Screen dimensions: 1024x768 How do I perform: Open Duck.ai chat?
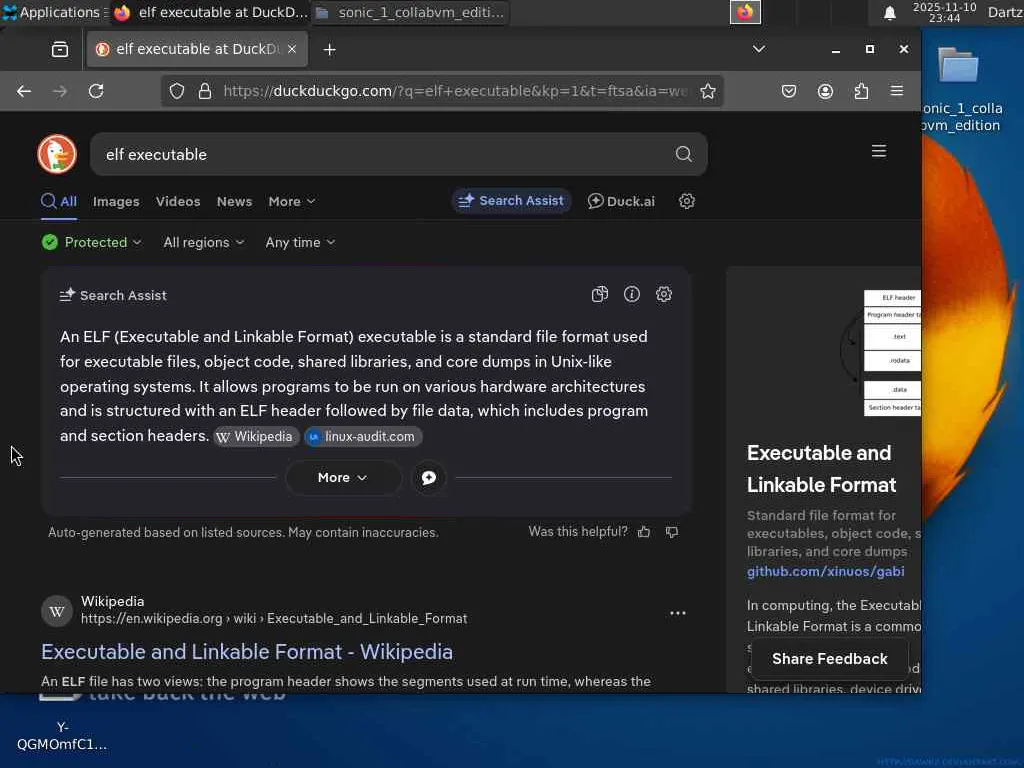pos(621,201)
